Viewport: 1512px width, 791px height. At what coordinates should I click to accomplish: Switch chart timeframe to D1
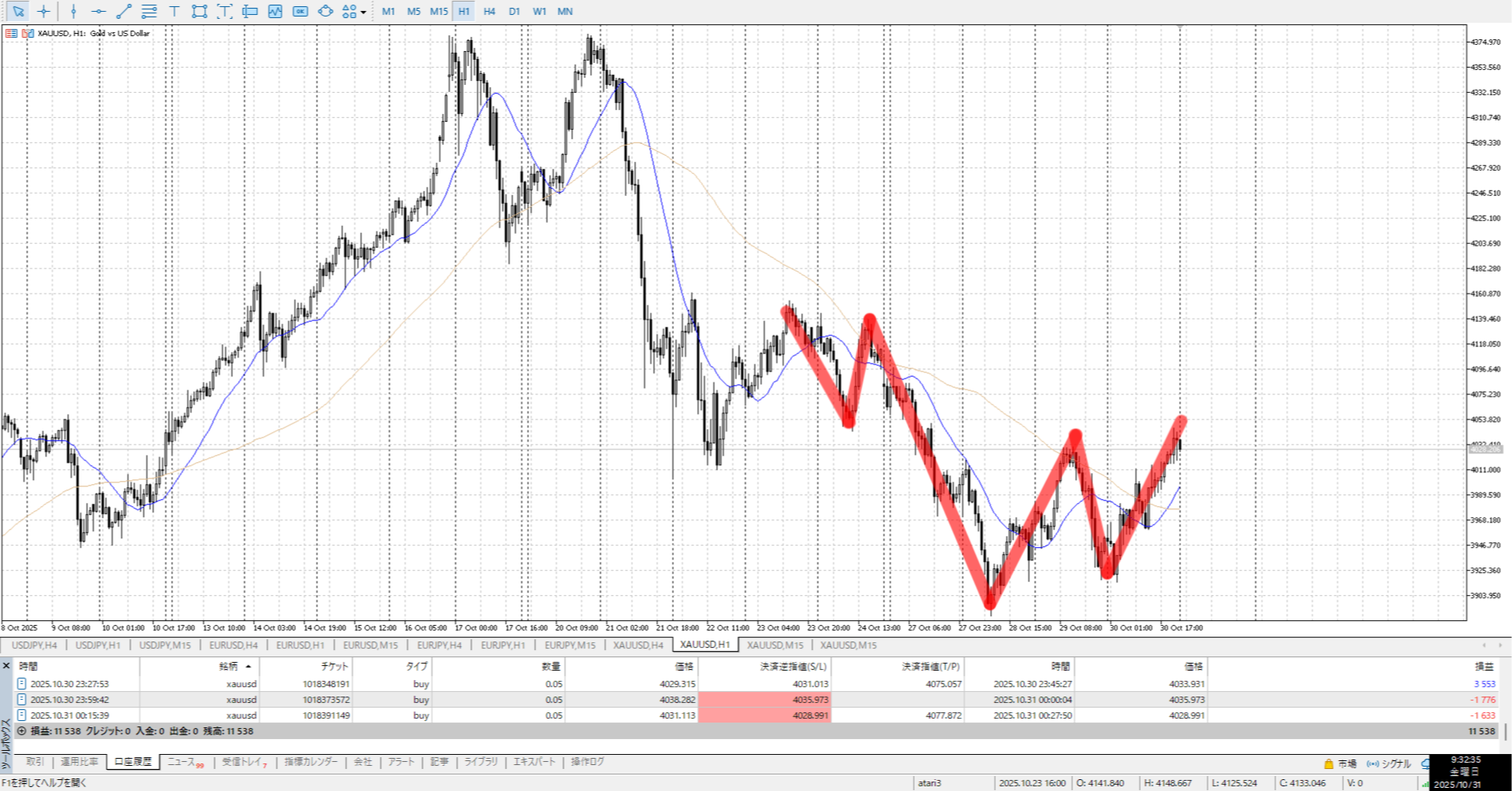[x=514, y=11]
